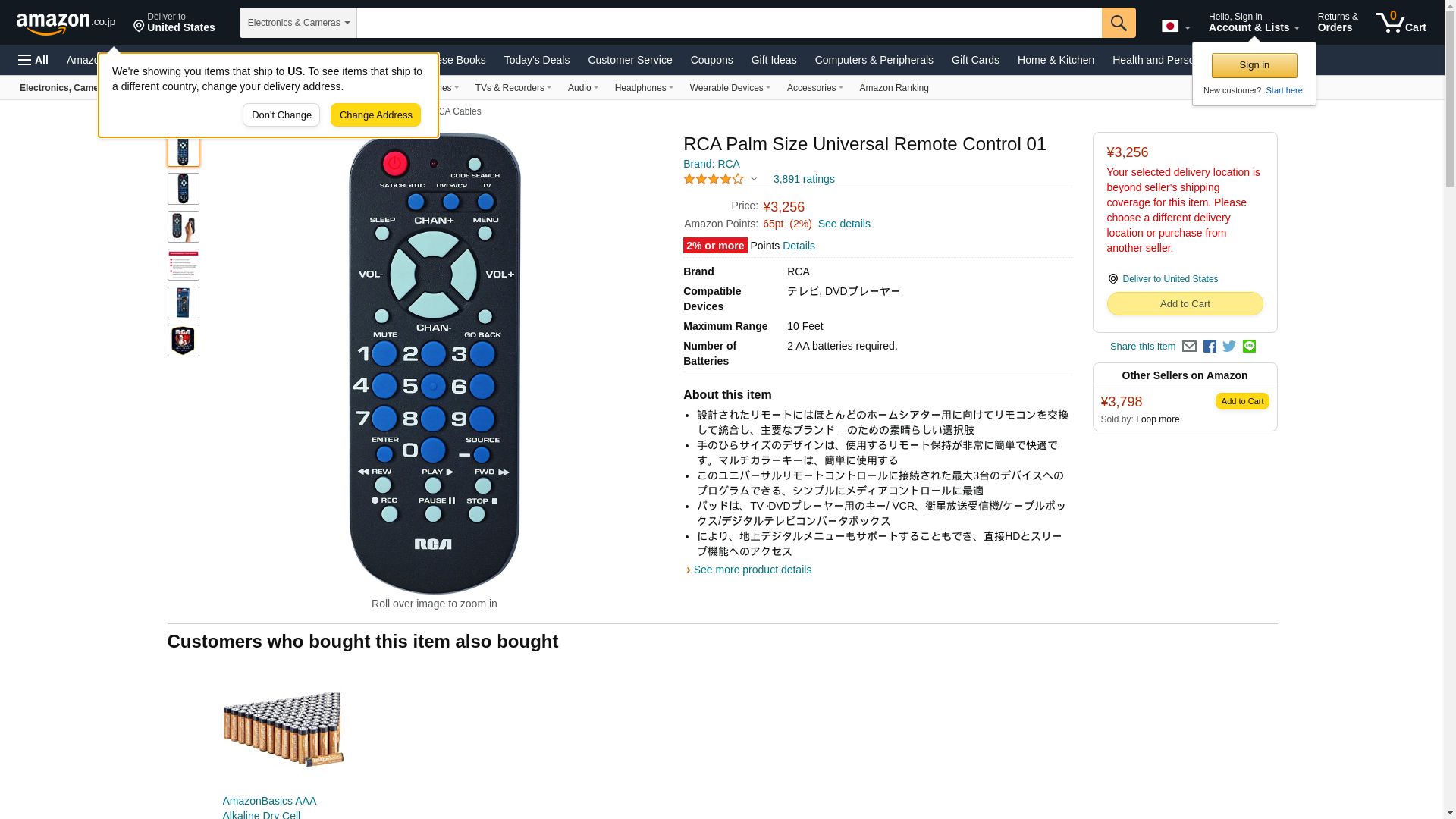Share this item via email icon
The height and width of the screenshot is (819, 1456).
click(x=1189, y=347)
